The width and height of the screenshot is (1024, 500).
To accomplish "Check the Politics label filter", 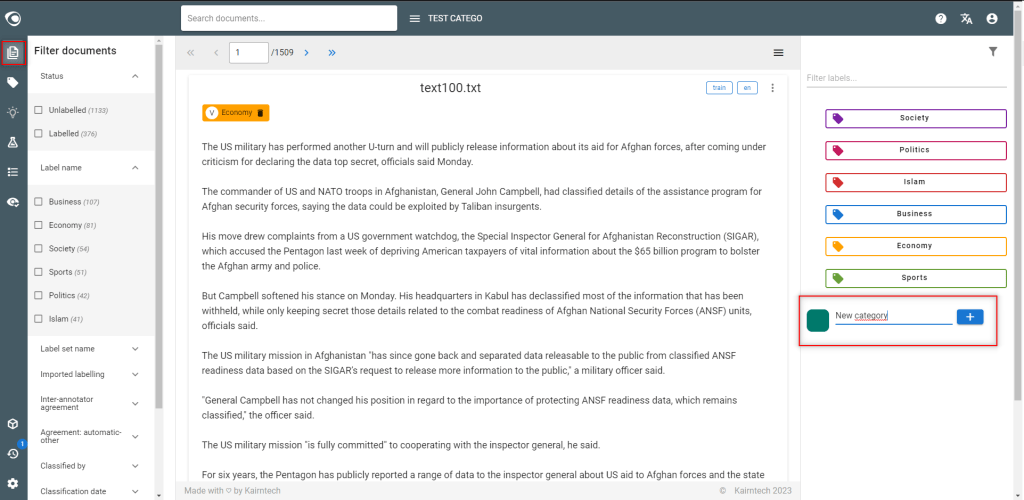I will 39,296.
